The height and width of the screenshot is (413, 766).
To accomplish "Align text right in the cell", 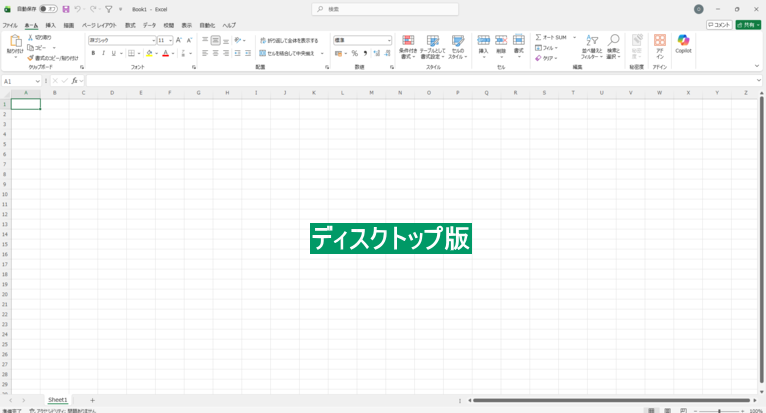I will 226,53.
